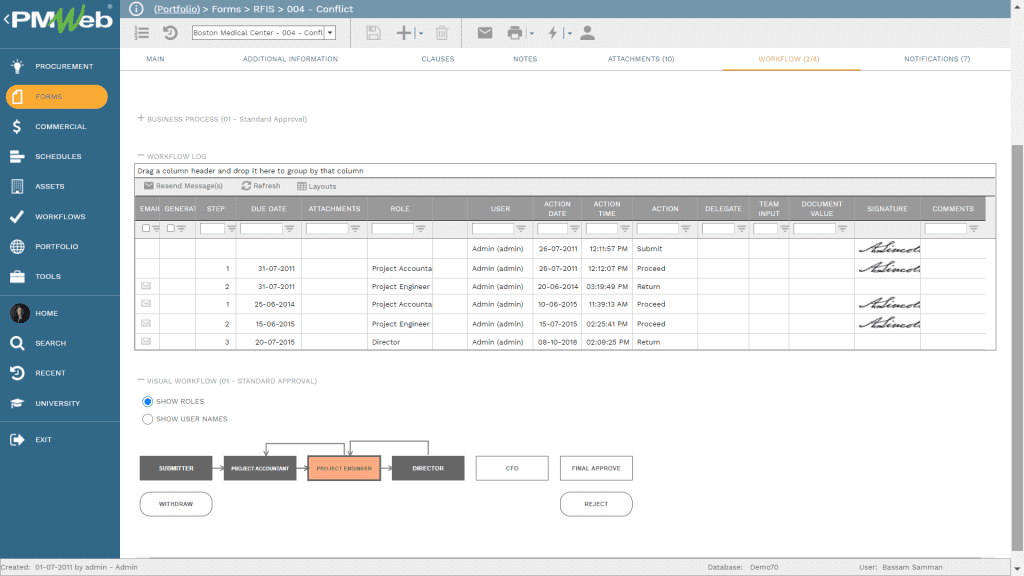This screenshot has height=576, width=1024.
Task: Click the vertical page scrollbar
Action: click(x=1017, y=346)
